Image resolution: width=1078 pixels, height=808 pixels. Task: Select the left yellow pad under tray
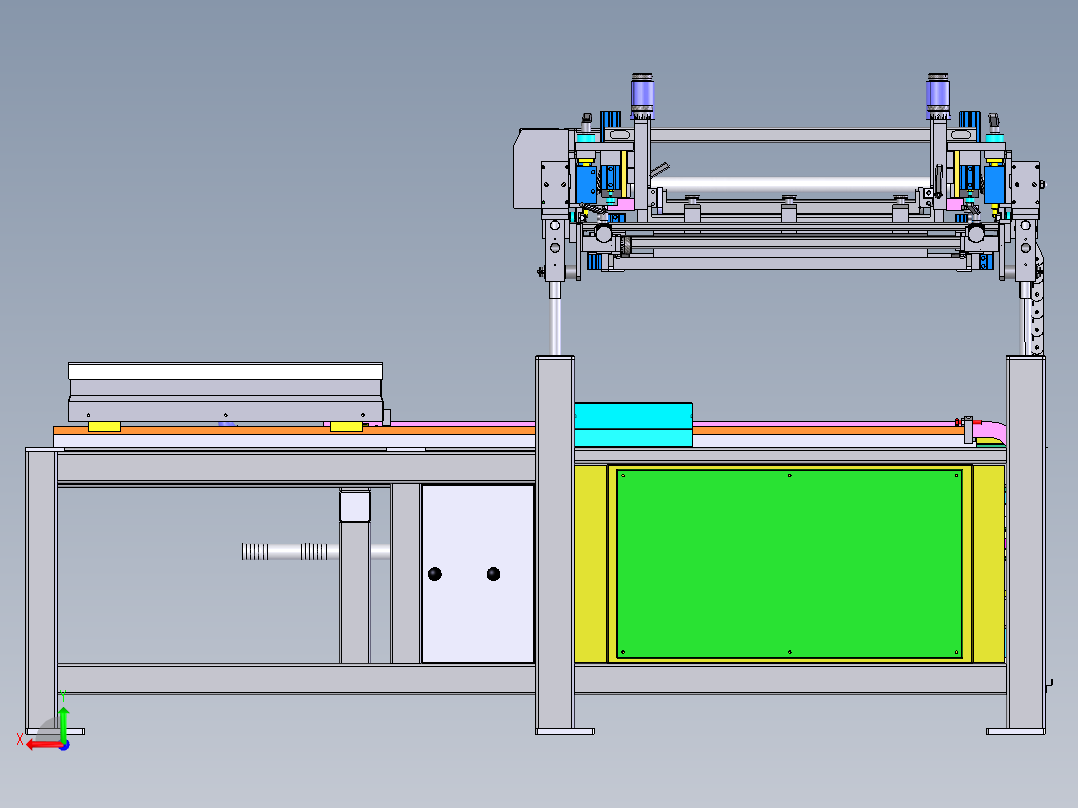pos(104,427)
